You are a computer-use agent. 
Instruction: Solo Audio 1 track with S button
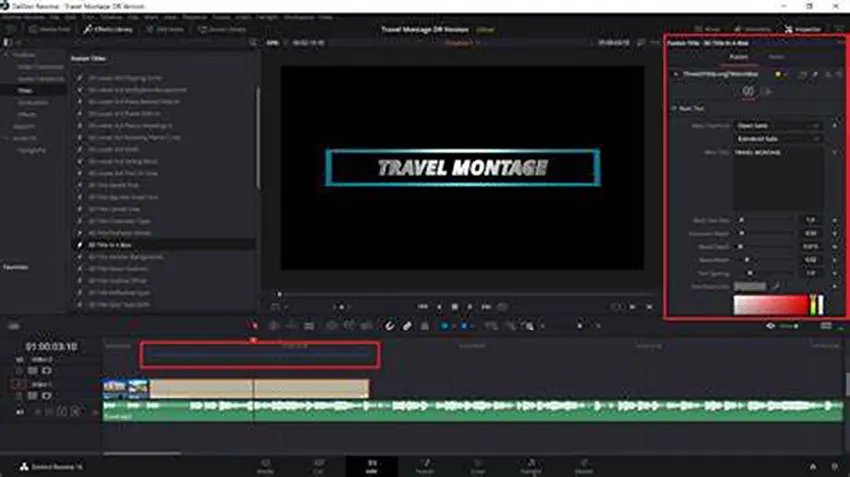point(62,412)
